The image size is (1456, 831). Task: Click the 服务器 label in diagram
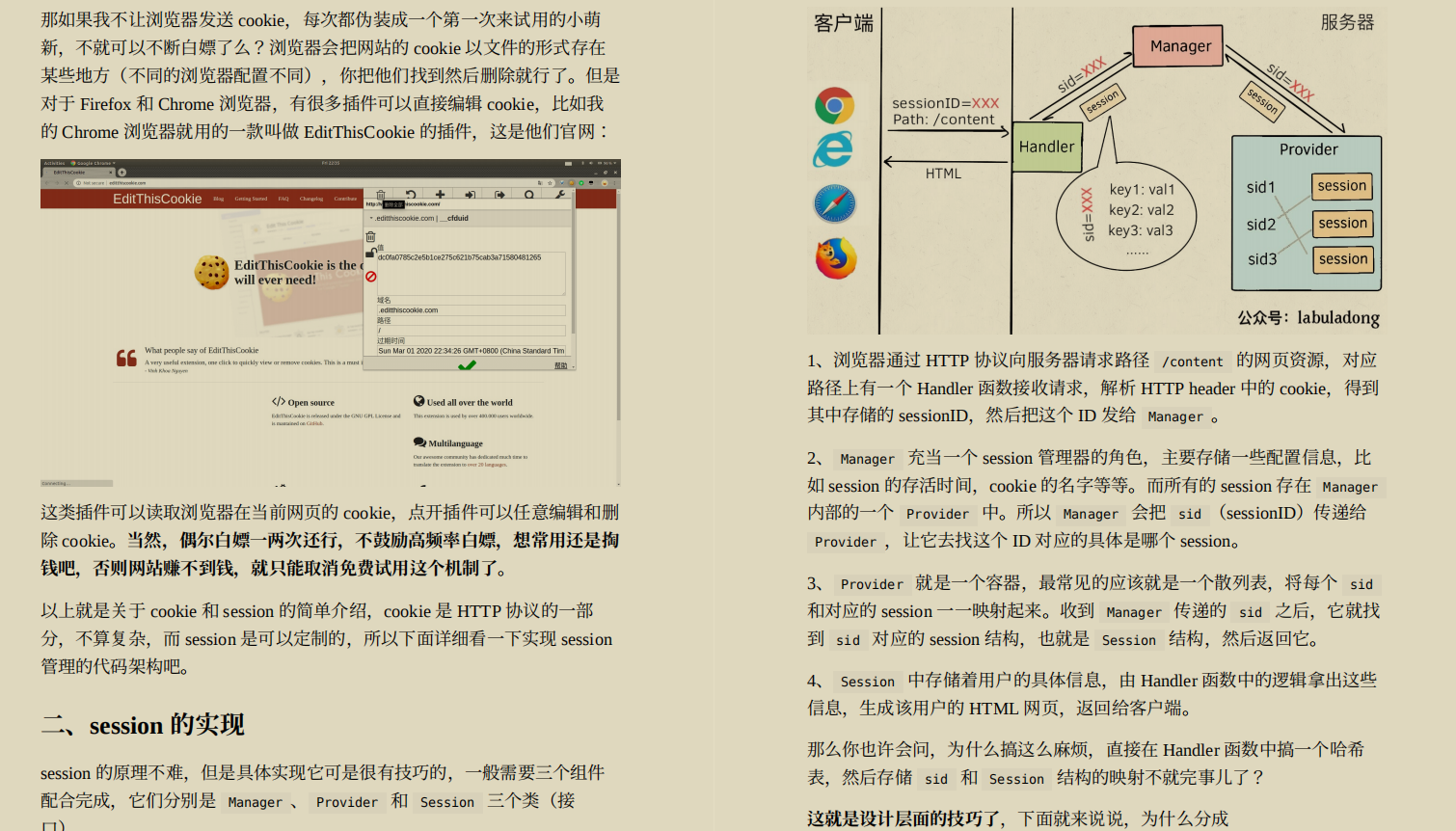click(1347, 21)
